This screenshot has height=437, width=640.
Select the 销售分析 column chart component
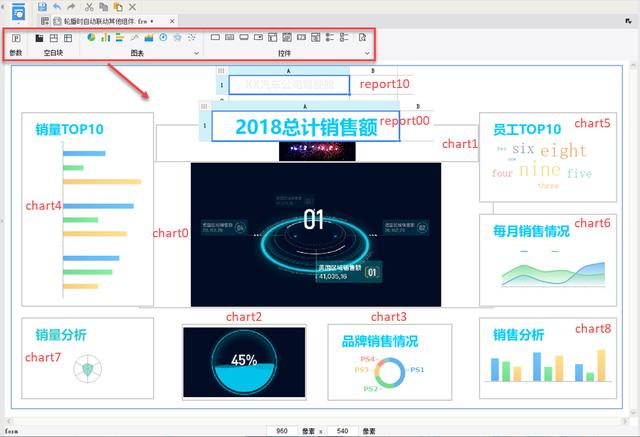[548, 358]
